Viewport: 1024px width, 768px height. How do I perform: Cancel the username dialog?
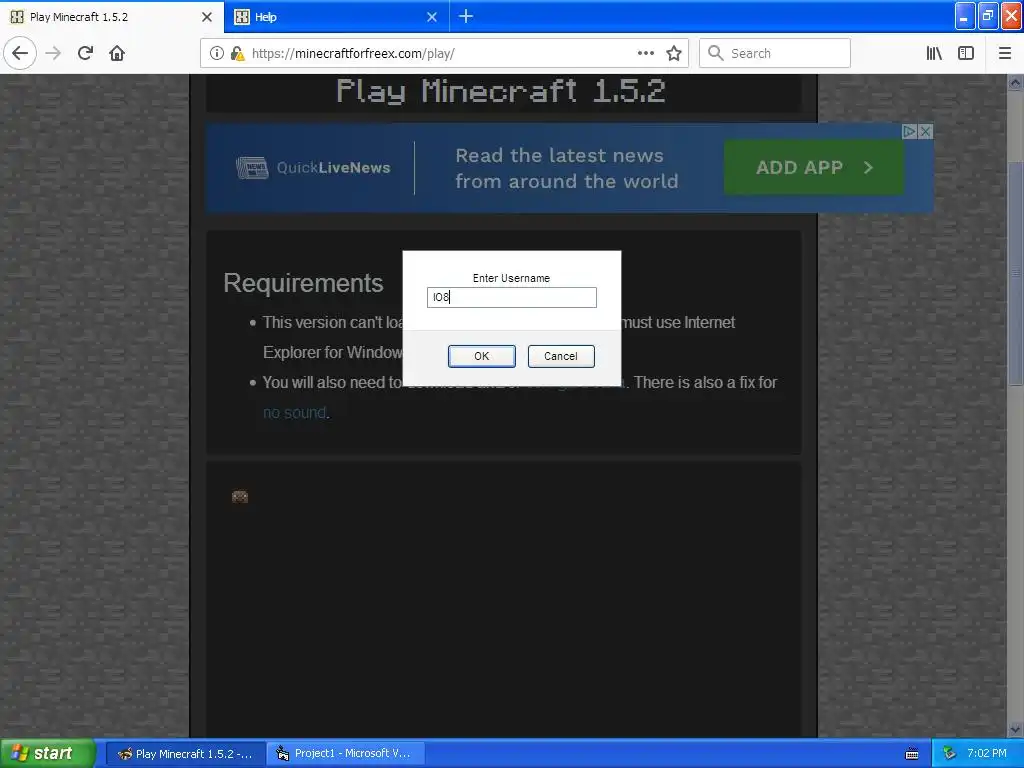point(561,356)
